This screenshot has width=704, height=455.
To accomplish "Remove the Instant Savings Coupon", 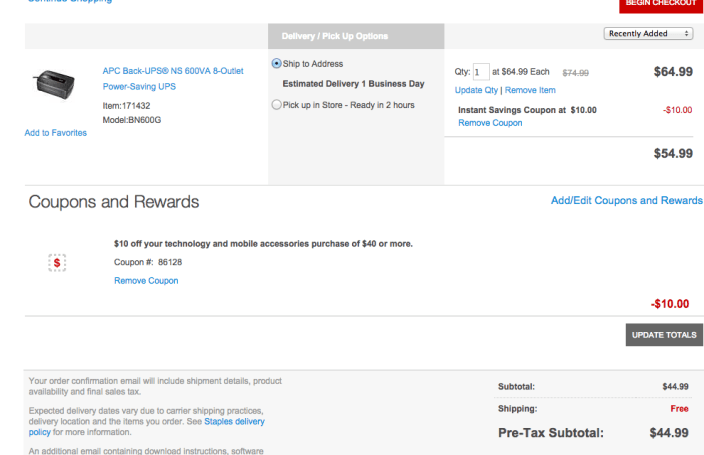I will [490, 123].
